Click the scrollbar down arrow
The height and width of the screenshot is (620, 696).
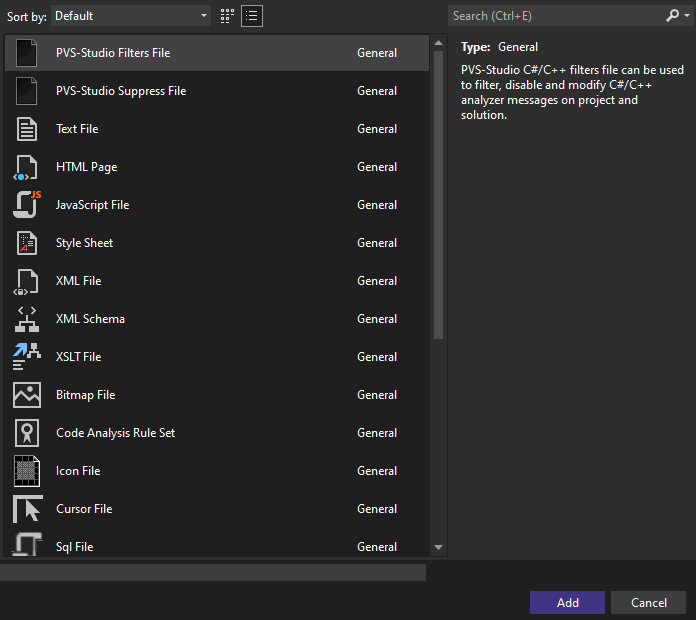[x=438, y=547]
